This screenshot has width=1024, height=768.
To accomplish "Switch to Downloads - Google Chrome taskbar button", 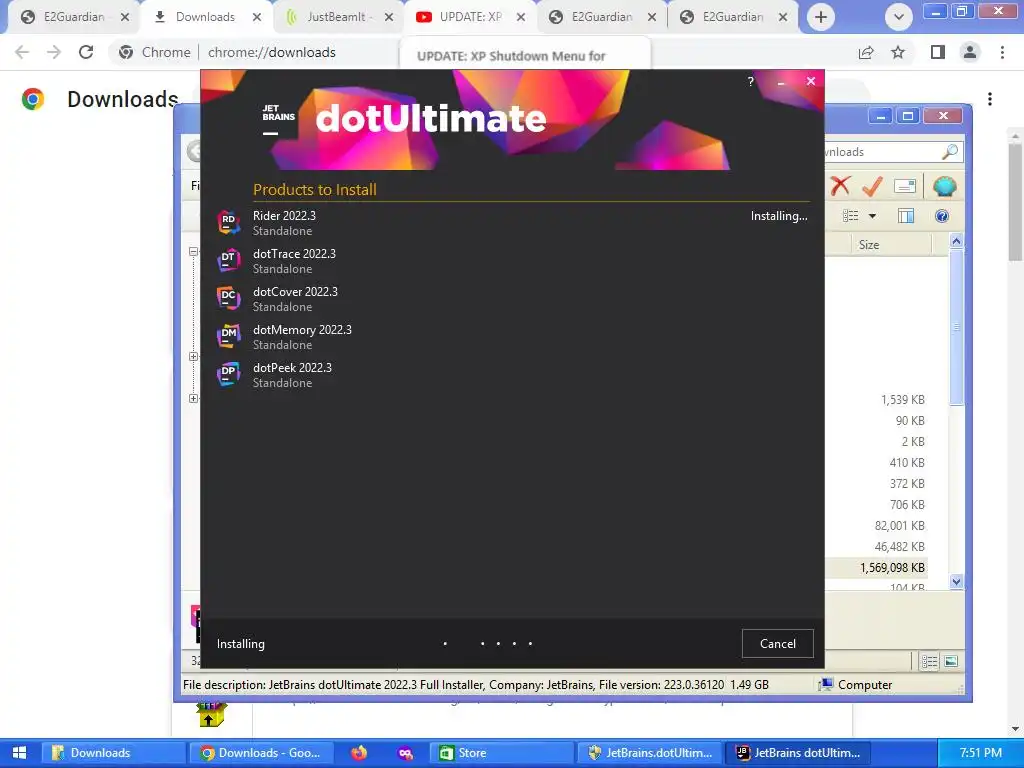I will [x=261, y=753].
